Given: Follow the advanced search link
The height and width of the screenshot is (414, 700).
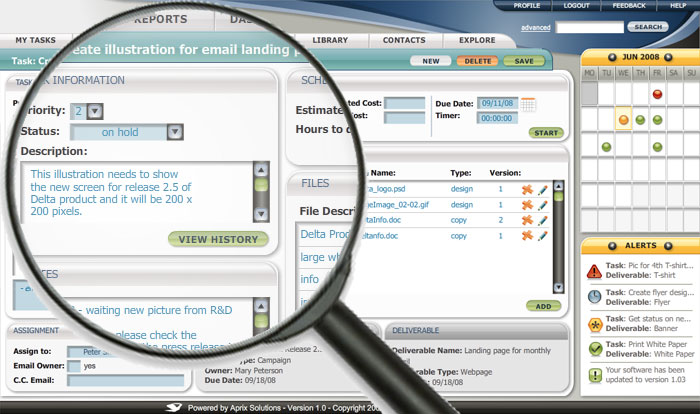Looking at the screenshot, I should (535, 28).
